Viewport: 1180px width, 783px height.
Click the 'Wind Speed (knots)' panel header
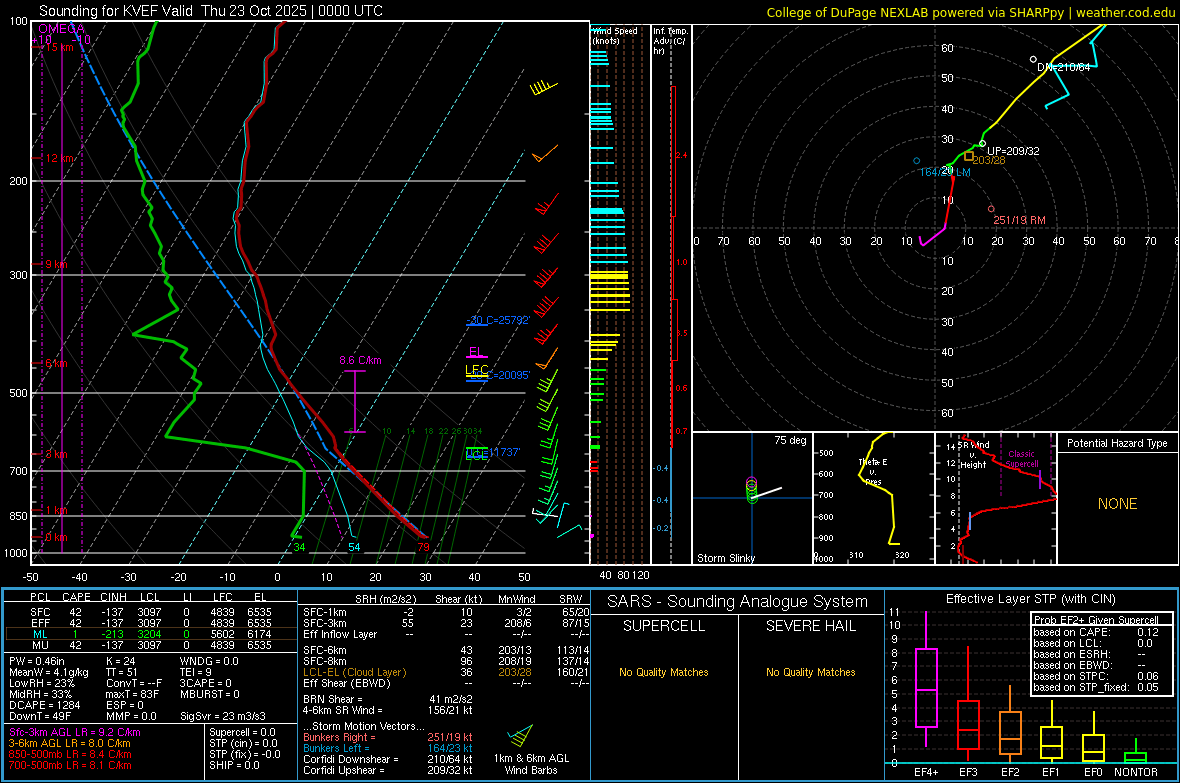coord(614,35)
